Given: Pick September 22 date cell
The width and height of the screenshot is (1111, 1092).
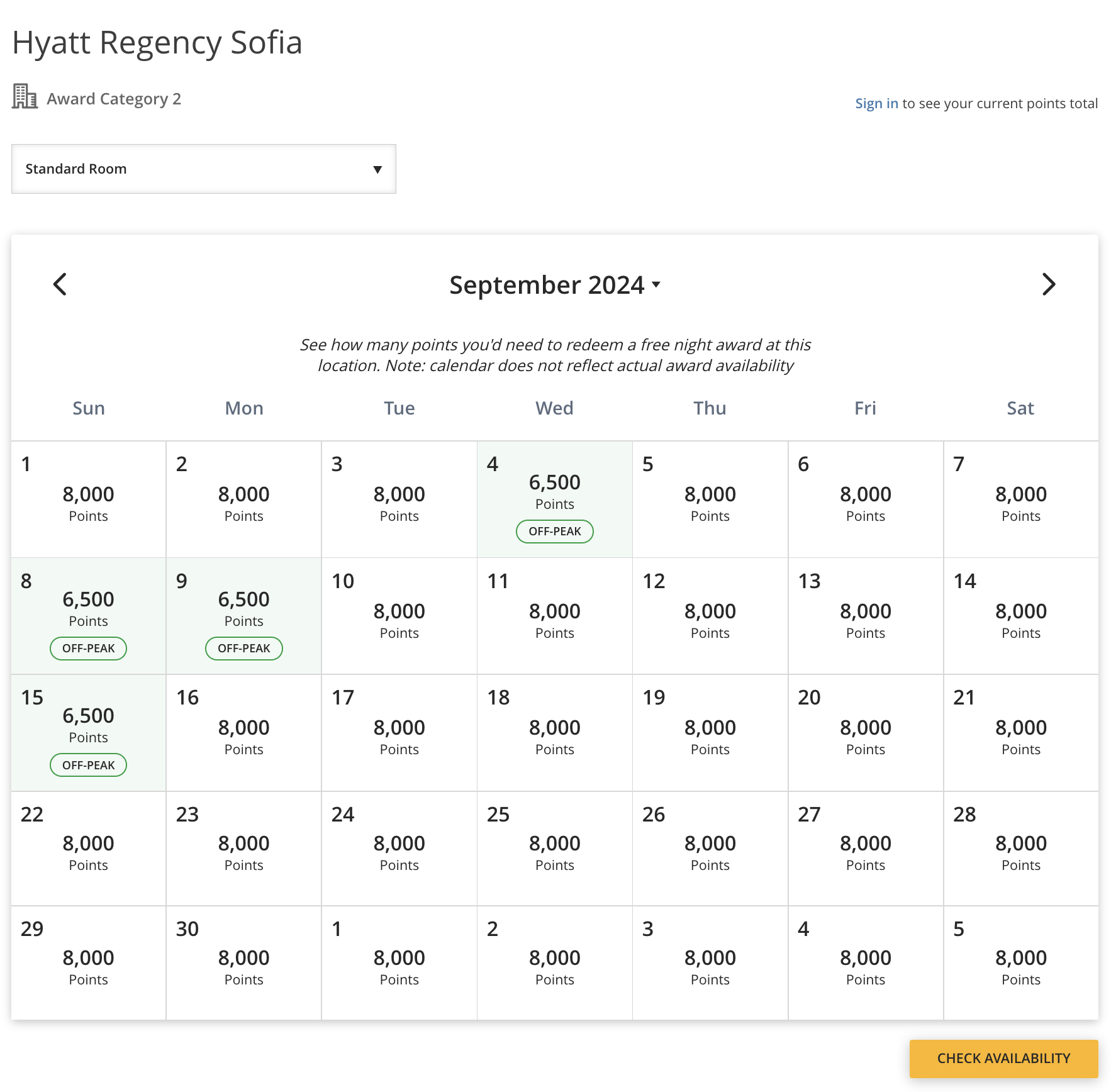Looking at the screenshot, I should point(89,849).
